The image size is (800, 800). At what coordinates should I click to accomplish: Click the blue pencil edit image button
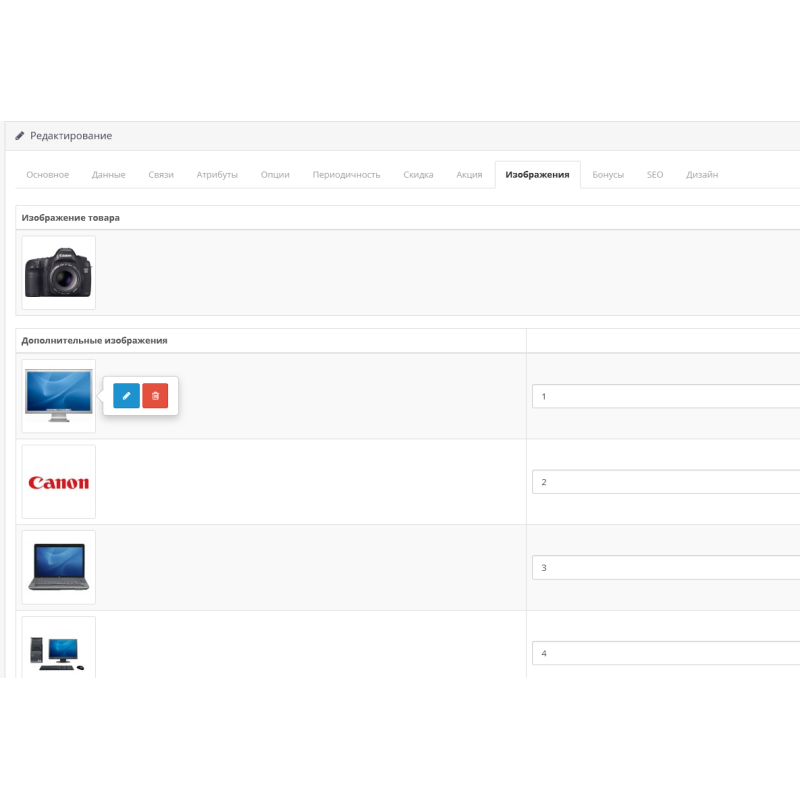click(126, 396)
